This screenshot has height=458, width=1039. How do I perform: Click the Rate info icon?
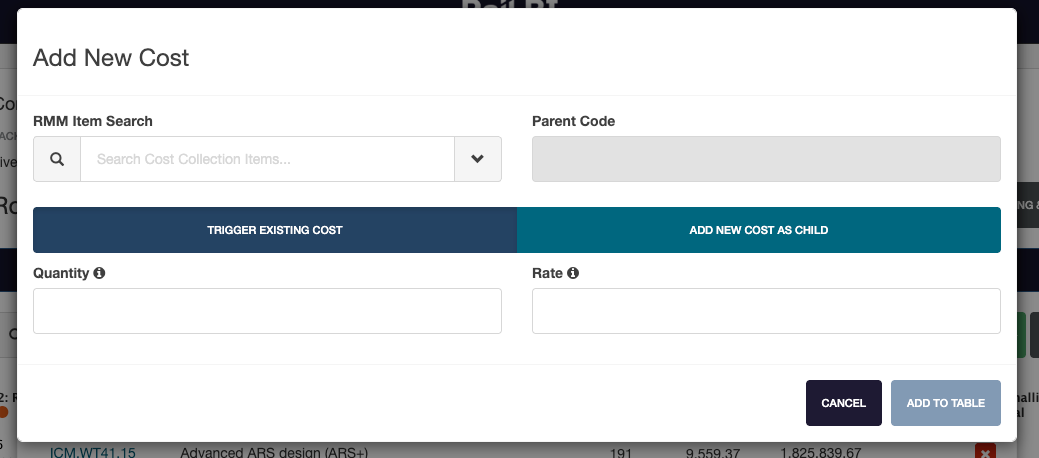pos(573,273)
